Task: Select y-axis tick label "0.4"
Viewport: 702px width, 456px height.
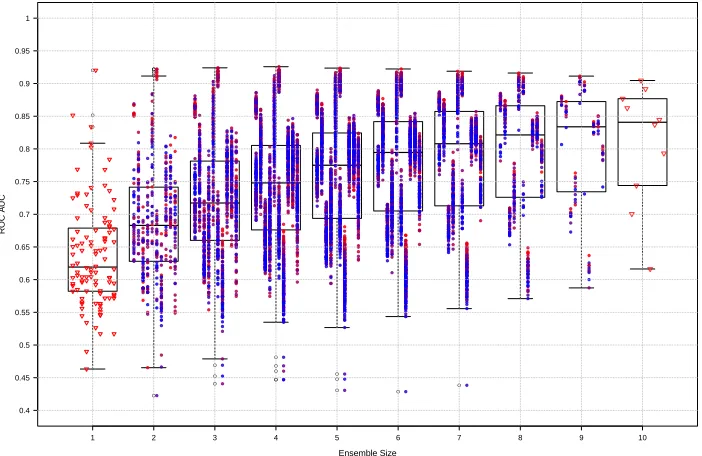Action: pos(24,410)
